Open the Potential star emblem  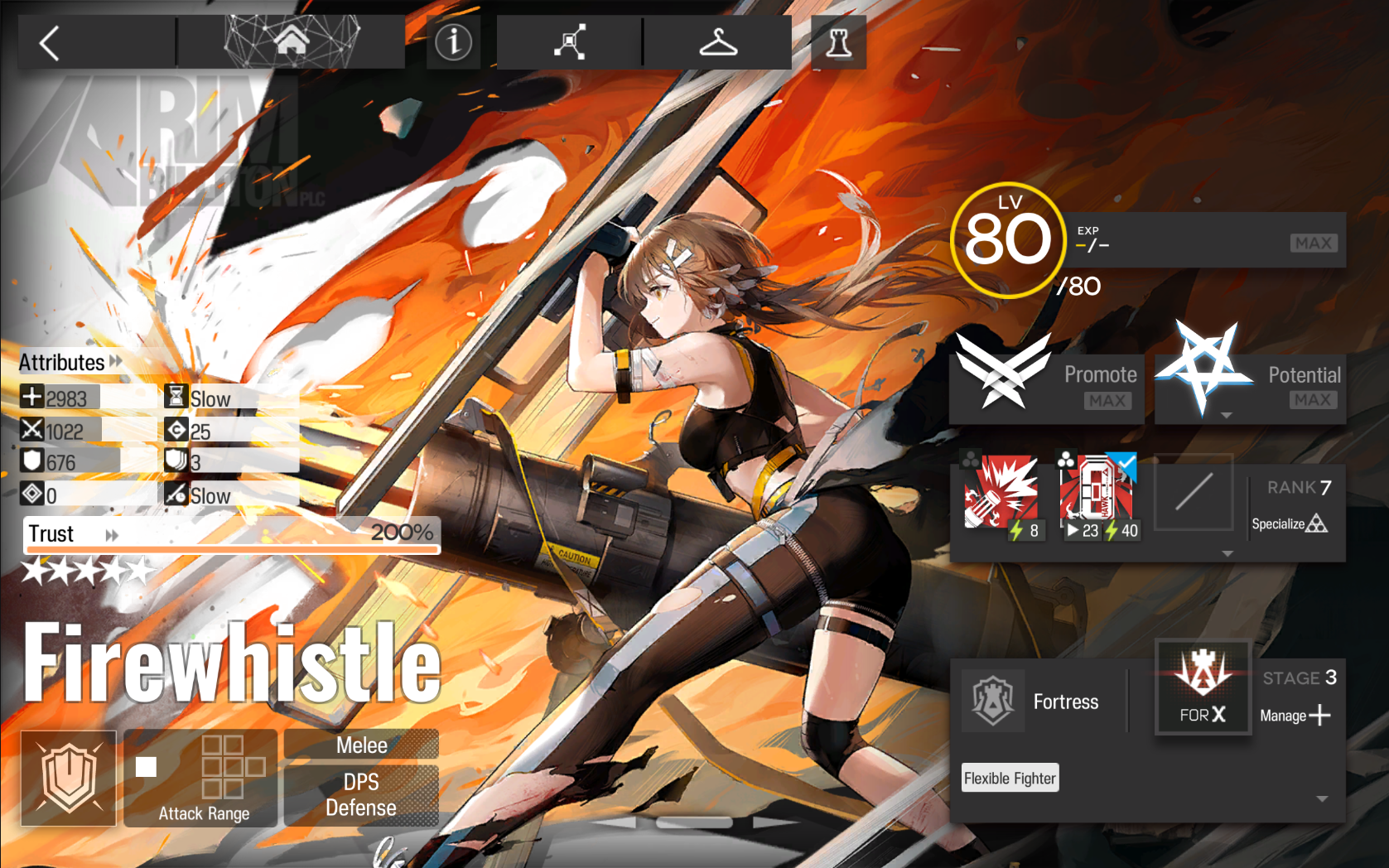tap(1204, 368)
